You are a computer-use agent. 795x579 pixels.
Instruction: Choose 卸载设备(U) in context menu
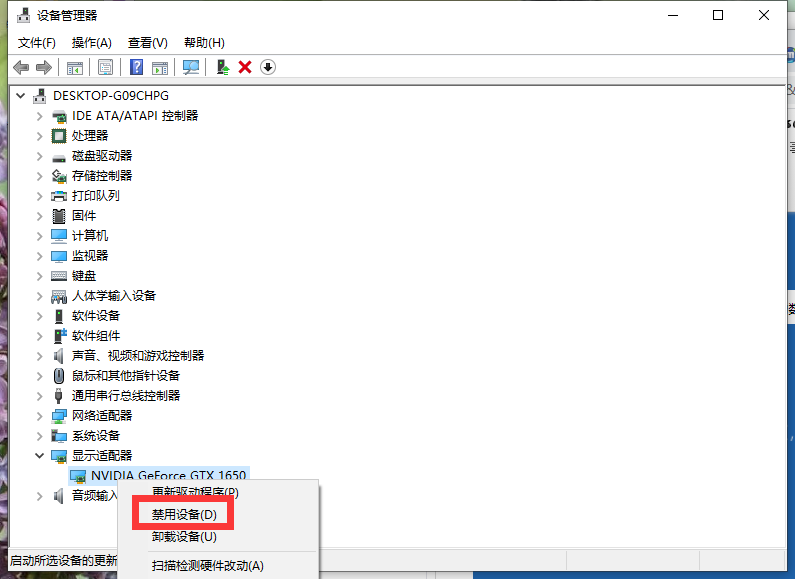pos(184,536)
